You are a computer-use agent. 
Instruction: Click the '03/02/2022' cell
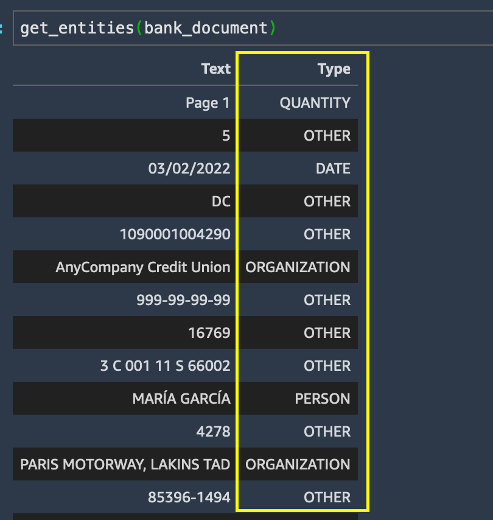189,168
